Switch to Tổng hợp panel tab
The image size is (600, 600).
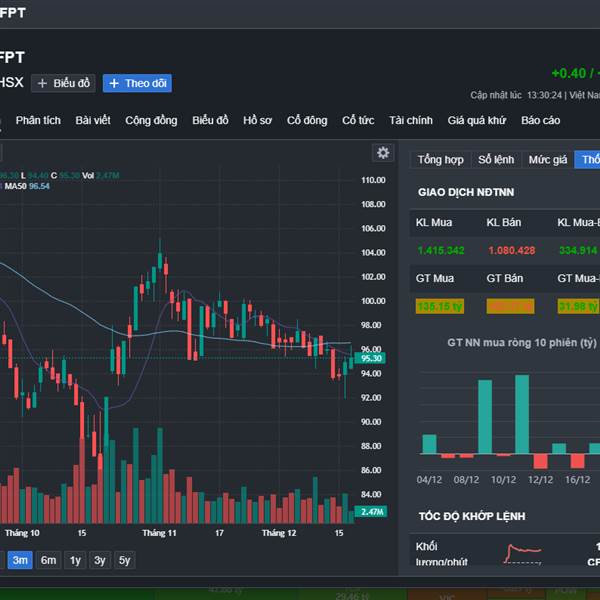tap(441, 160)
